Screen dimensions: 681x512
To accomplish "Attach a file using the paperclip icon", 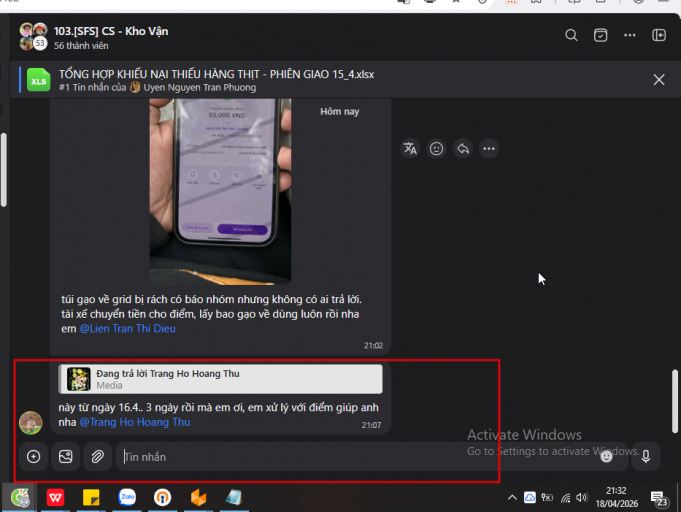I will pos(97,456).
